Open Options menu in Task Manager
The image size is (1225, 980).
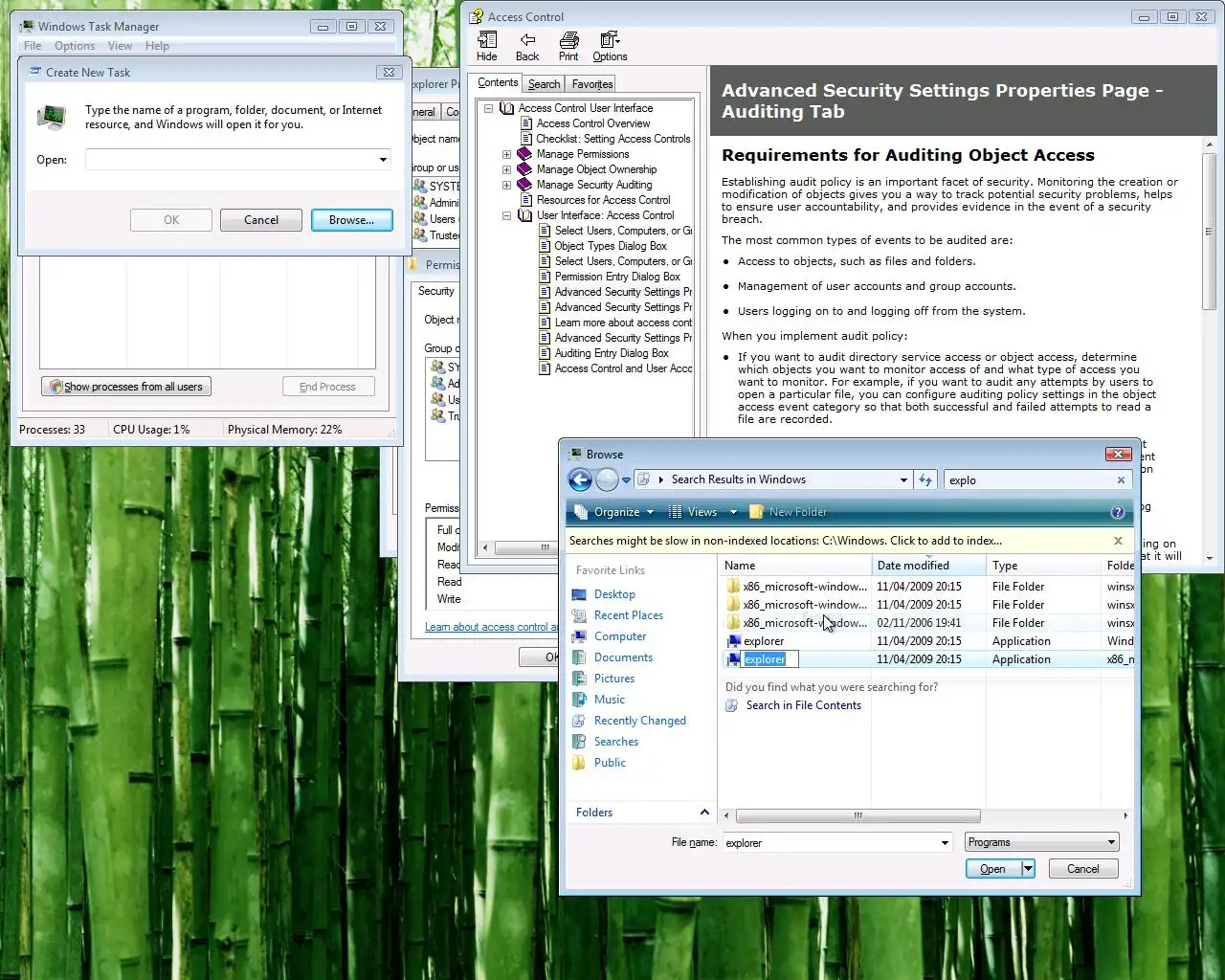coord(75,46)
